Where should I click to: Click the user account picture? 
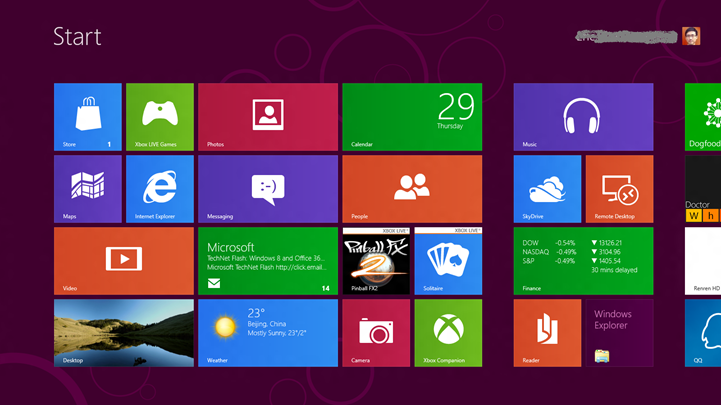click(690, 36)
